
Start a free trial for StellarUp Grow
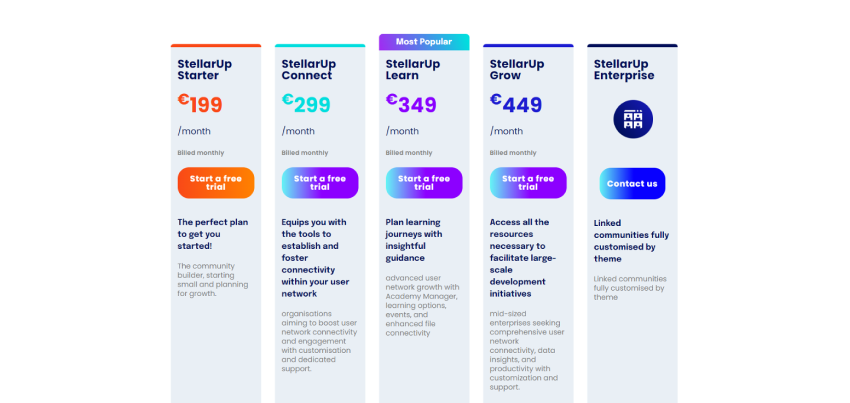(528, 183)
